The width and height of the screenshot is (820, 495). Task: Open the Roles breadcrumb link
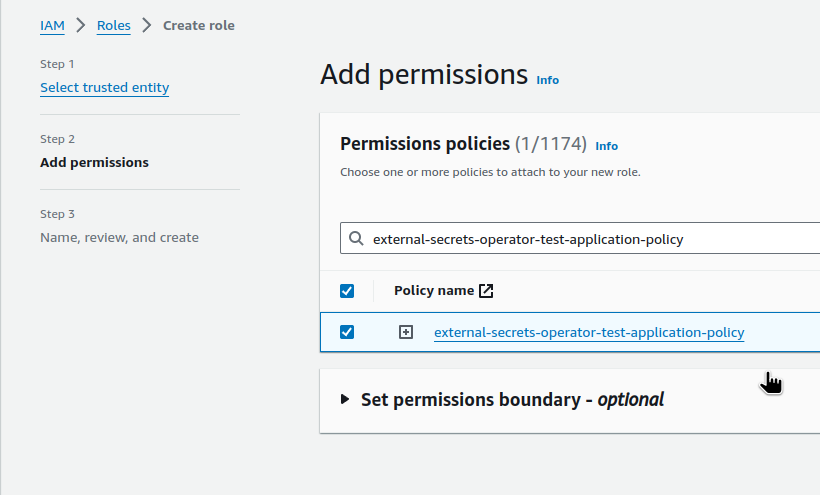[113, 26]
